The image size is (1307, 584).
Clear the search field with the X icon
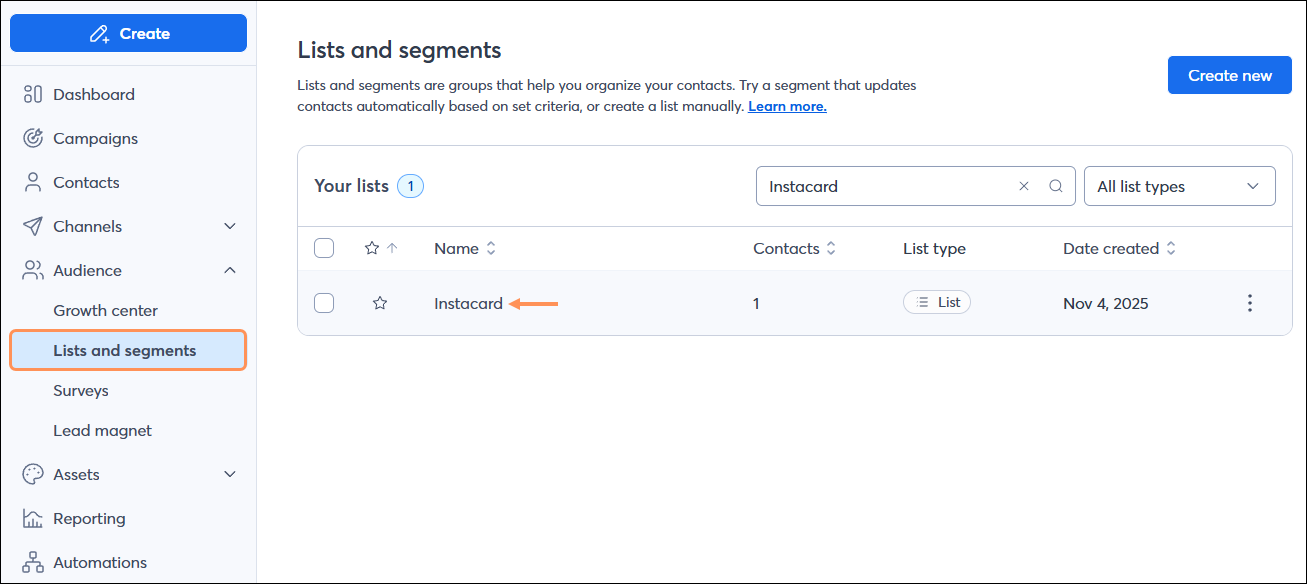1023,185
